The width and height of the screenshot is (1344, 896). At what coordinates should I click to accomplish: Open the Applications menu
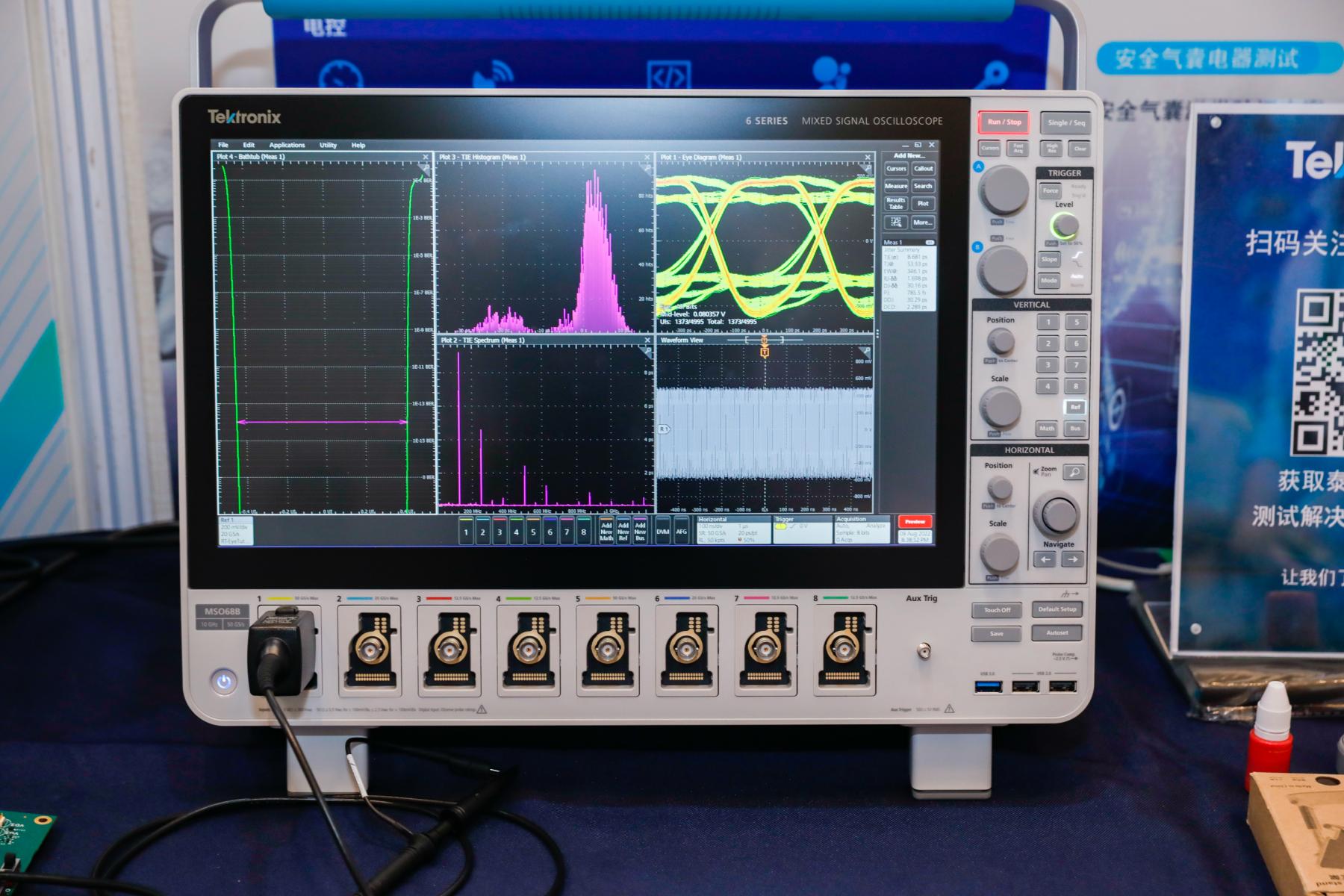click(x=287, y=145)
